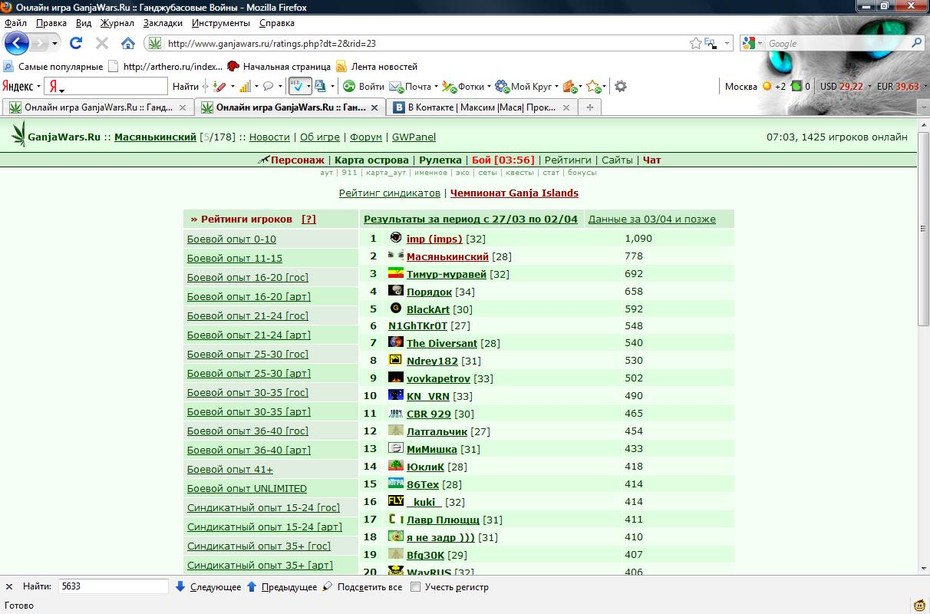This screenshot has height=614, width=930.
Task: Click the orange Yandex money wallet icon
Action: (569, 87)
